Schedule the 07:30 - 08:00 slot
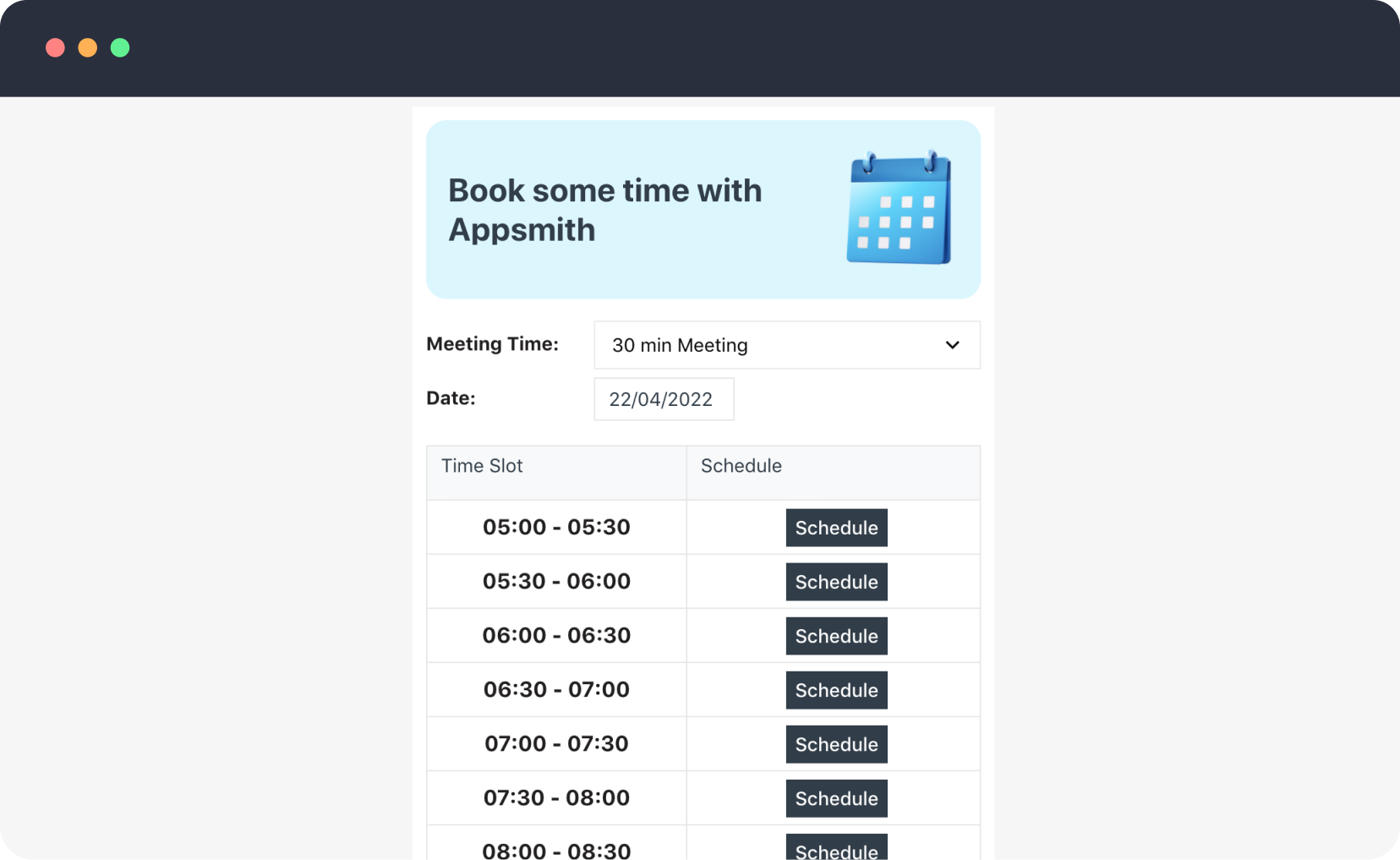 [836, 798]
